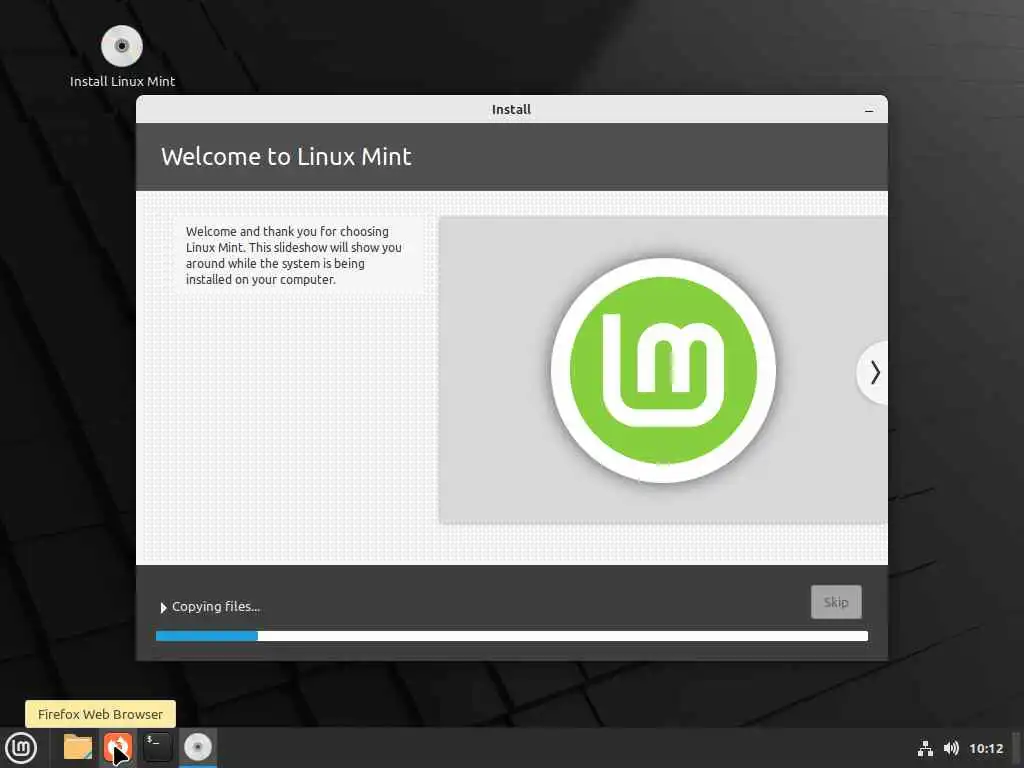
Task: Click the Install window title bar
Action: coord(511,109)
